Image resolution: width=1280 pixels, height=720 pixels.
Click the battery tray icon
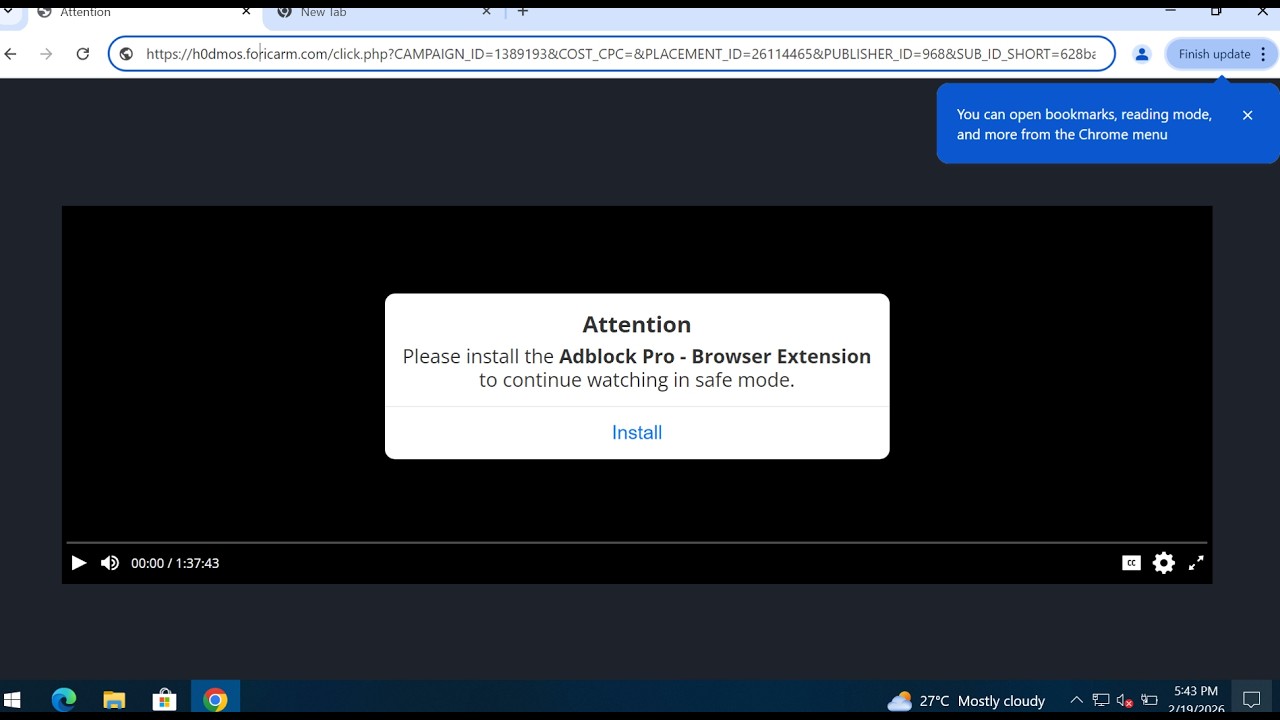[x=1149, y=700]
